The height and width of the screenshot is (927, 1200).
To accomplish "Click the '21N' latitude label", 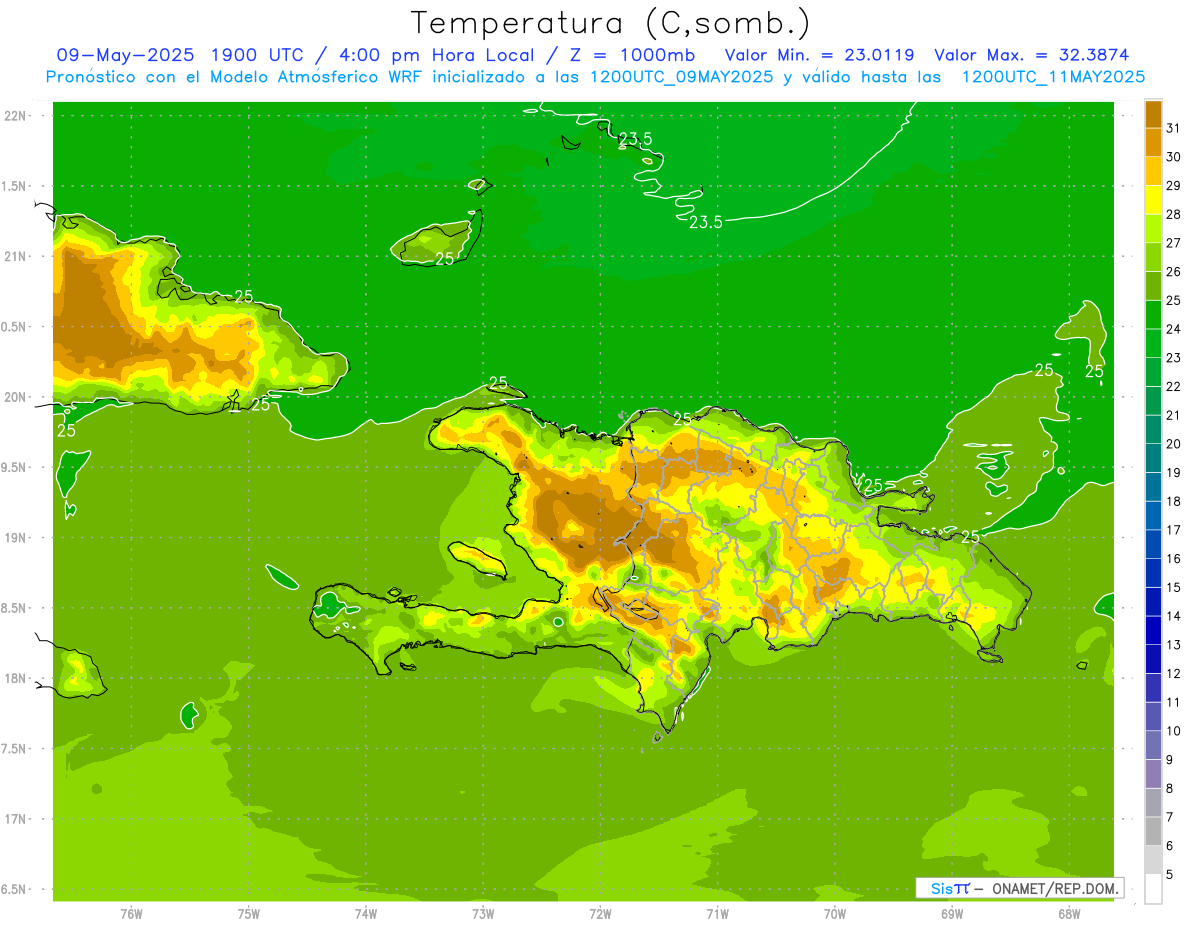I will (x=15, y=256).
